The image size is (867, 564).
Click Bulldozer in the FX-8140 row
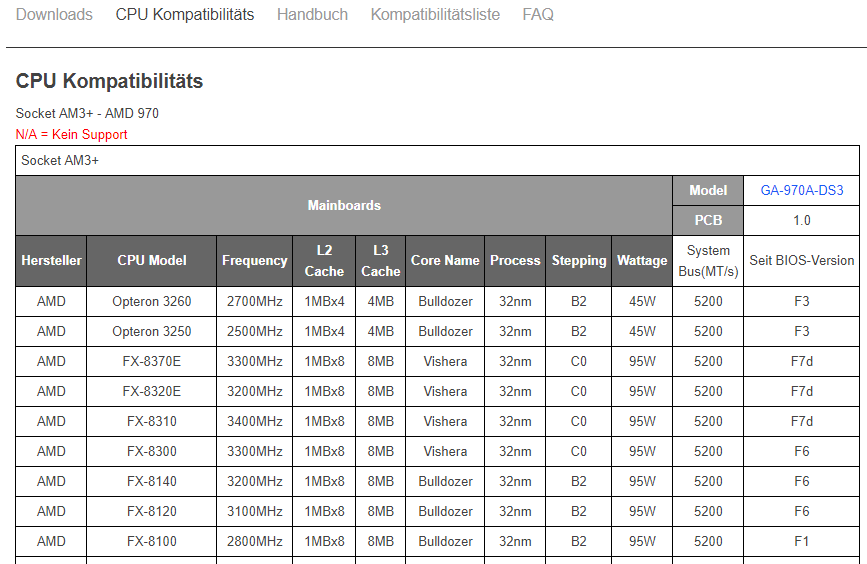tap(445, 481)
